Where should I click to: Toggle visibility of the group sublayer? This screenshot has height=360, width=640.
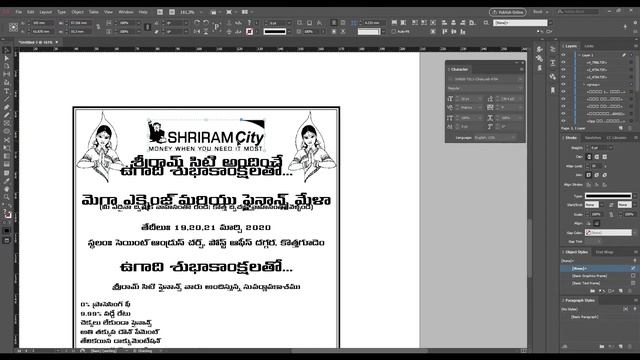564,84
